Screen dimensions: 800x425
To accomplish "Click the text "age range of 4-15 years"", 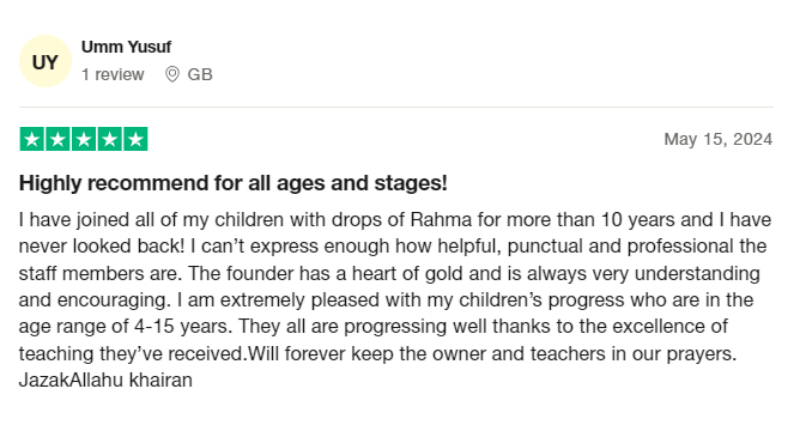I will (x=106, y=326).
